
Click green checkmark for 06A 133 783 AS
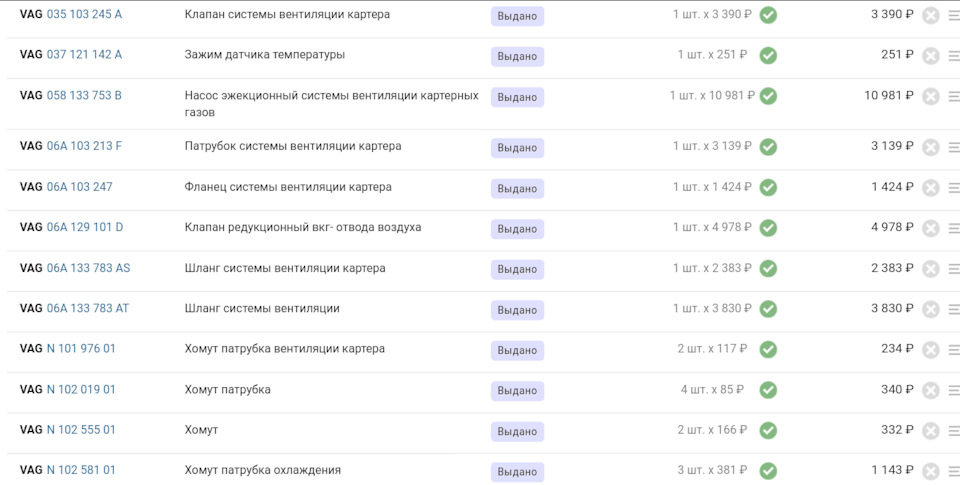click(x=768, y=269)
